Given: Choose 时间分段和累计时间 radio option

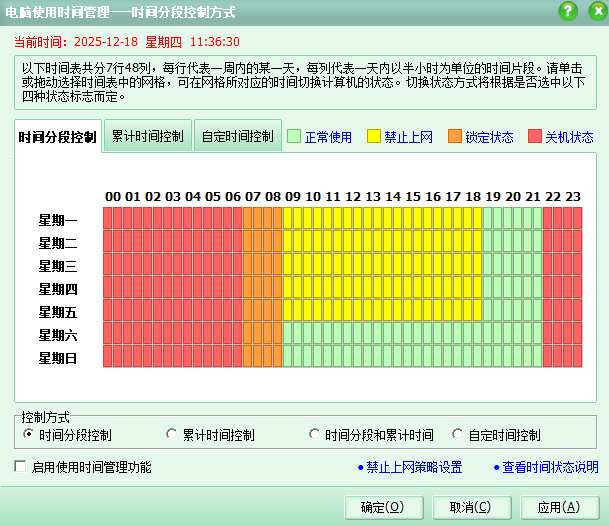Looking at the screenshot, I should pos(315,435).
